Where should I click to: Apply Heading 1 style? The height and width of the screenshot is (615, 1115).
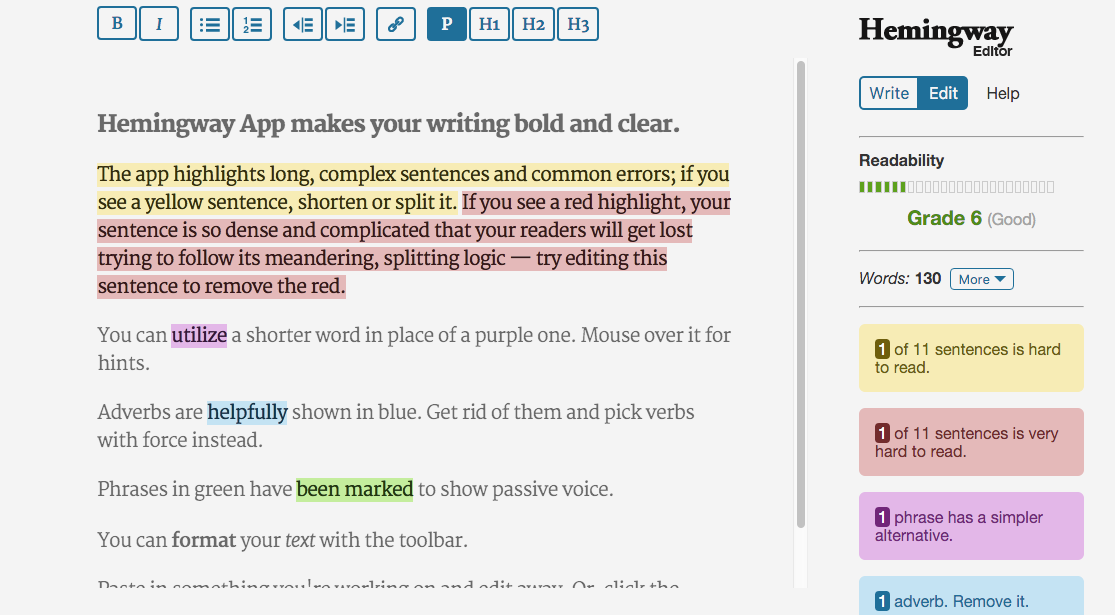(x=489, y=24)
